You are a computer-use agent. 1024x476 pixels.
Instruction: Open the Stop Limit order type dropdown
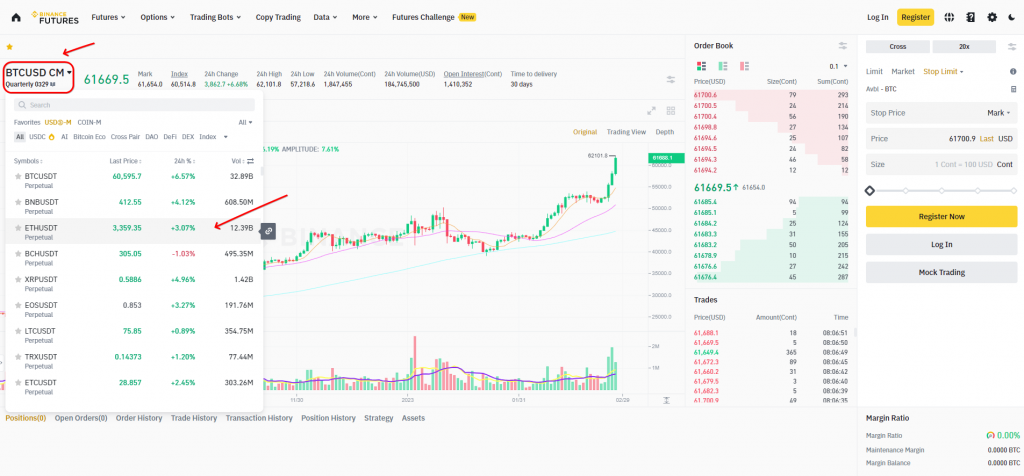tap(944, 71)
